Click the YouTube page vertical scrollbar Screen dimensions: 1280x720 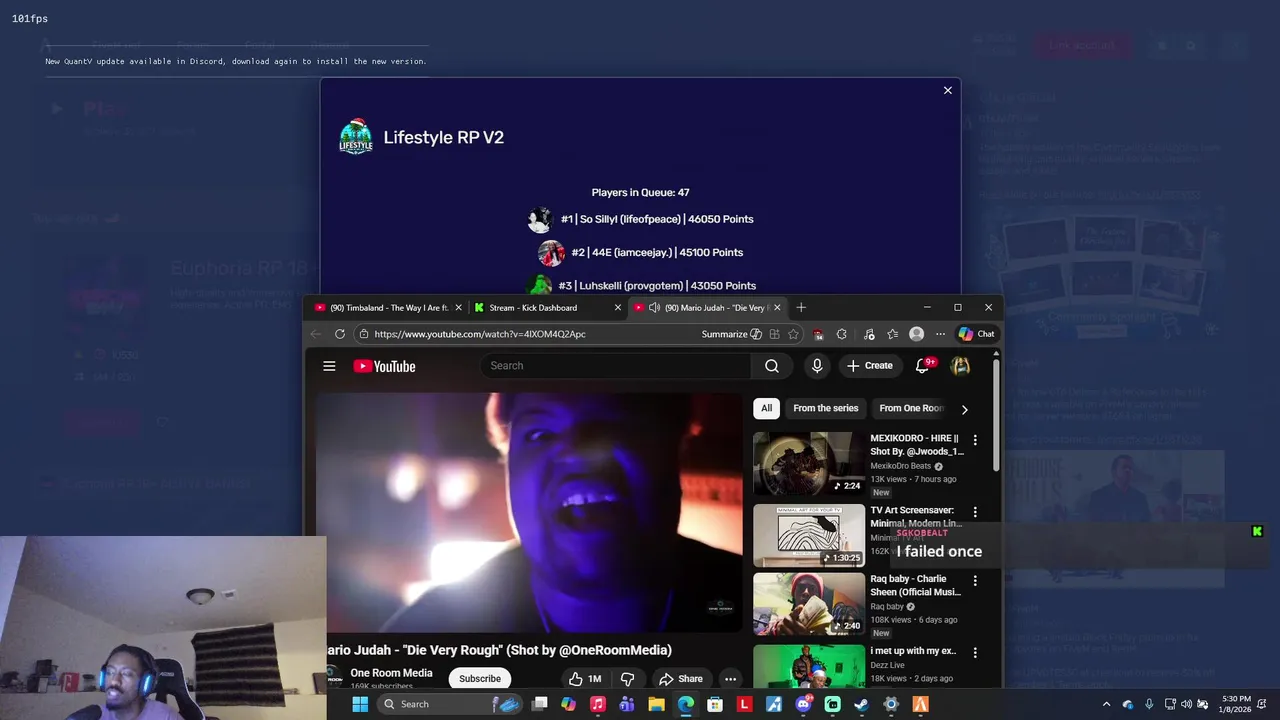pyautogui.click(x=996, y=416)
